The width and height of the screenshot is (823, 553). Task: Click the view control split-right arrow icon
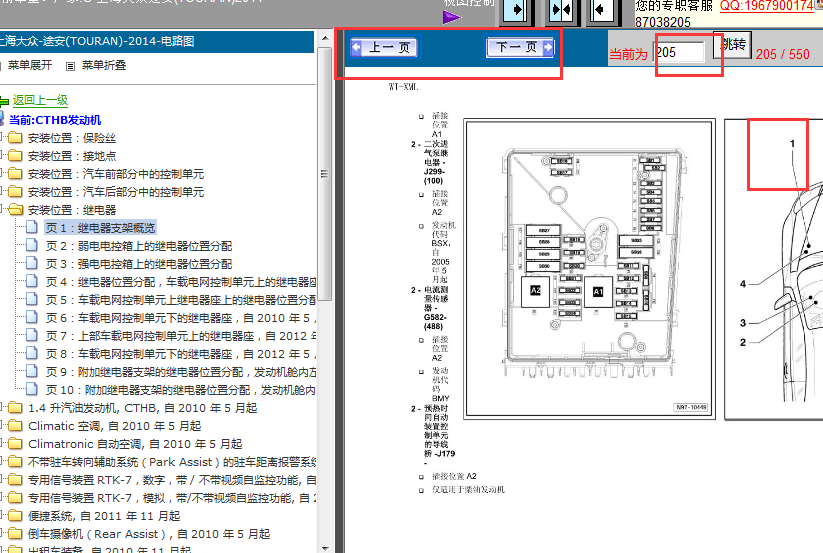[x=515, y=10]
